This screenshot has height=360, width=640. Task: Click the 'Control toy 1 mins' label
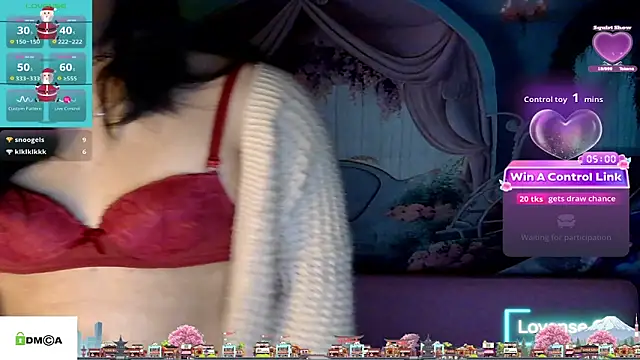point(563,98)
